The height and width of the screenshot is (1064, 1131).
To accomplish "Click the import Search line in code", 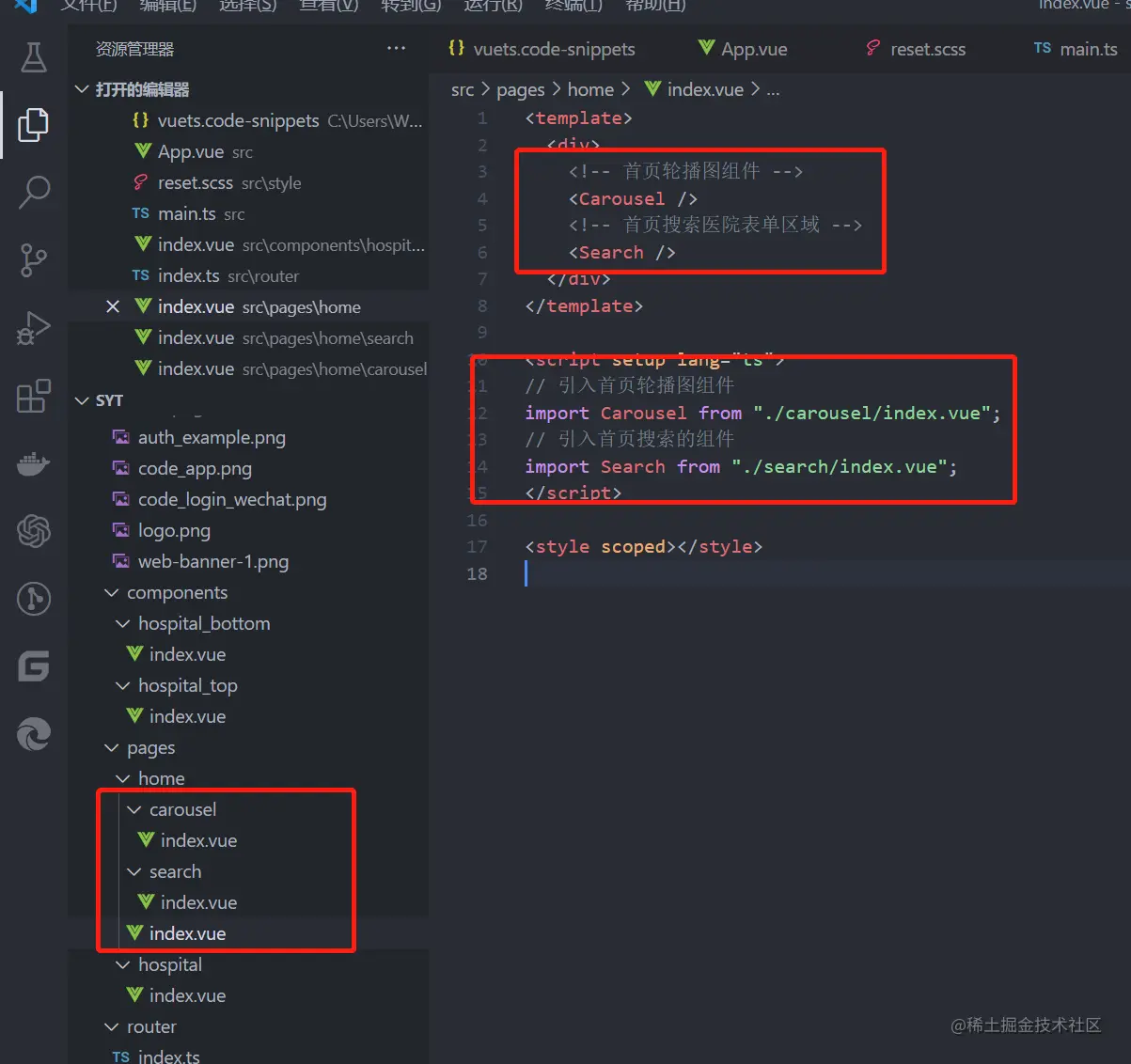I will 741,467.
